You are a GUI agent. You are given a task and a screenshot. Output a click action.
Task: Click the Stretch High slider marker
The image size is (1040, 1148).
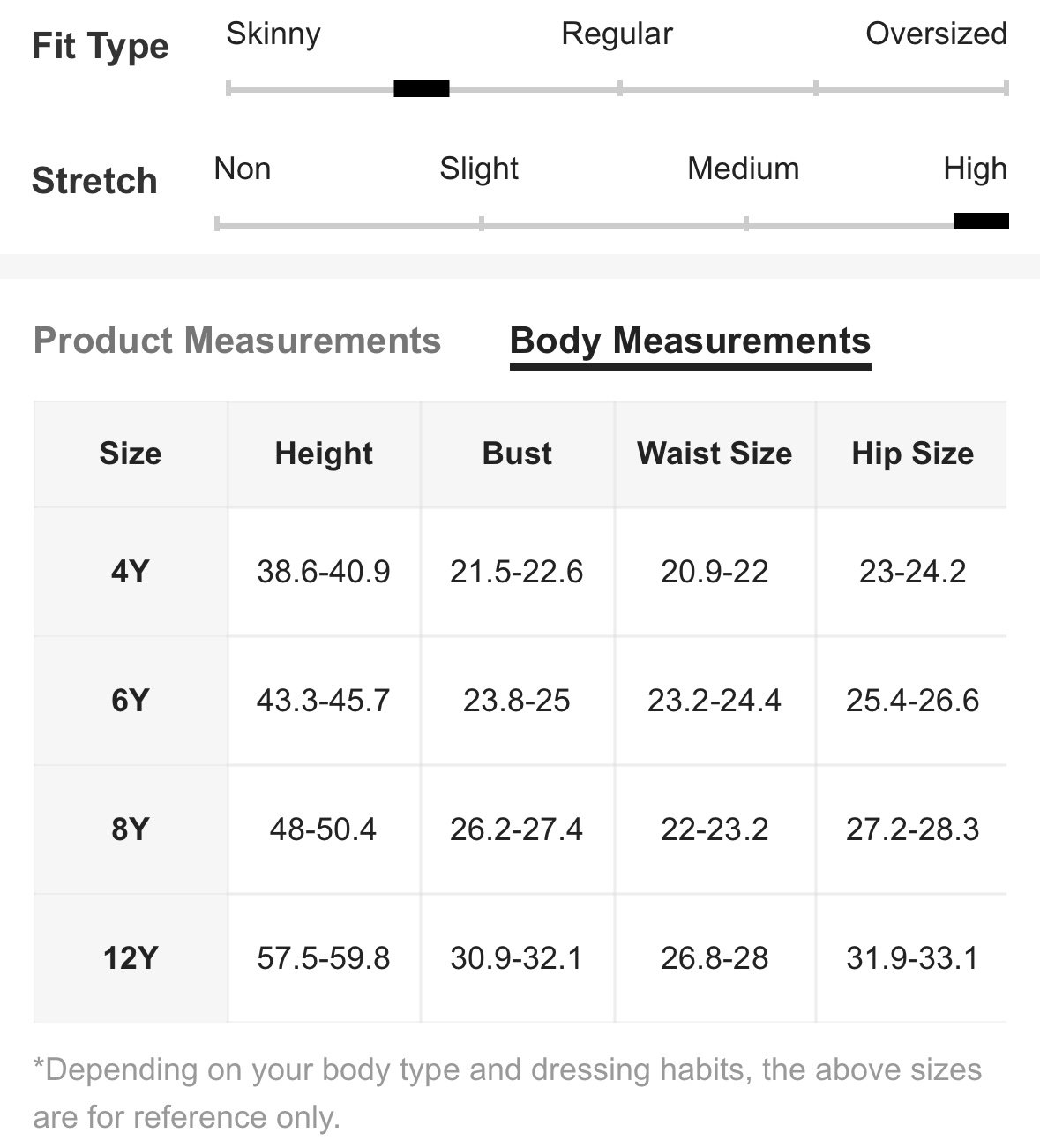981,221
